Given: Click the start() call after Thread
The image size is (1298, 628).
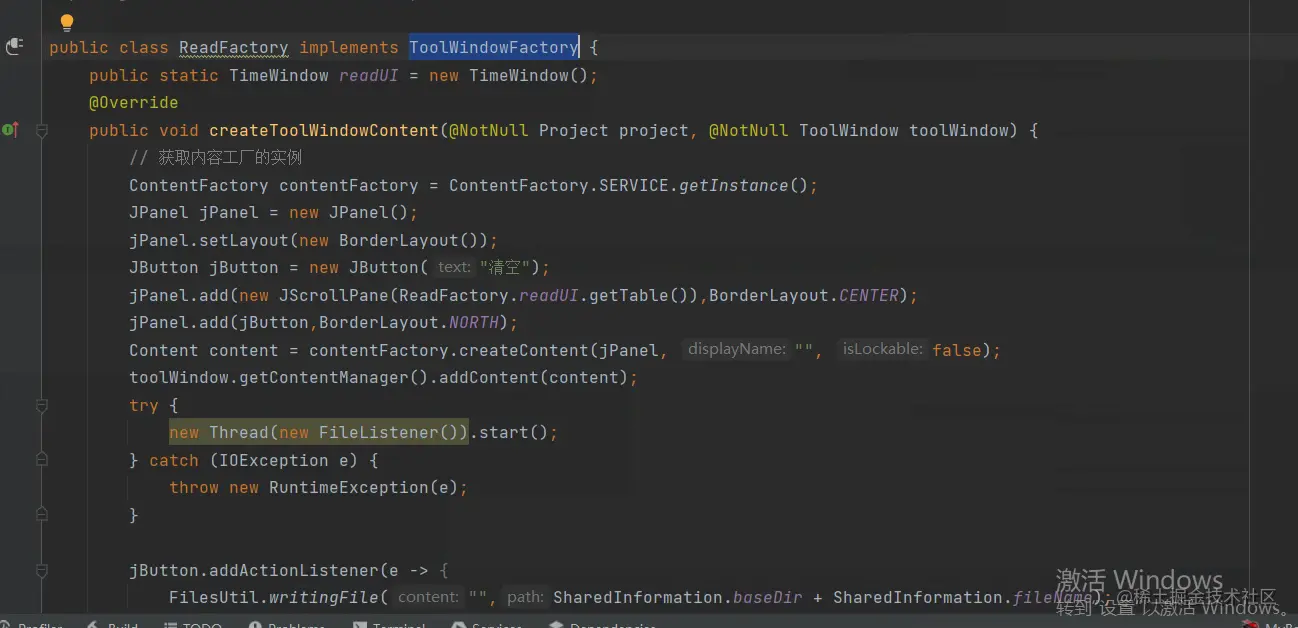Looking at the screenshot, I should click(514, 432).
